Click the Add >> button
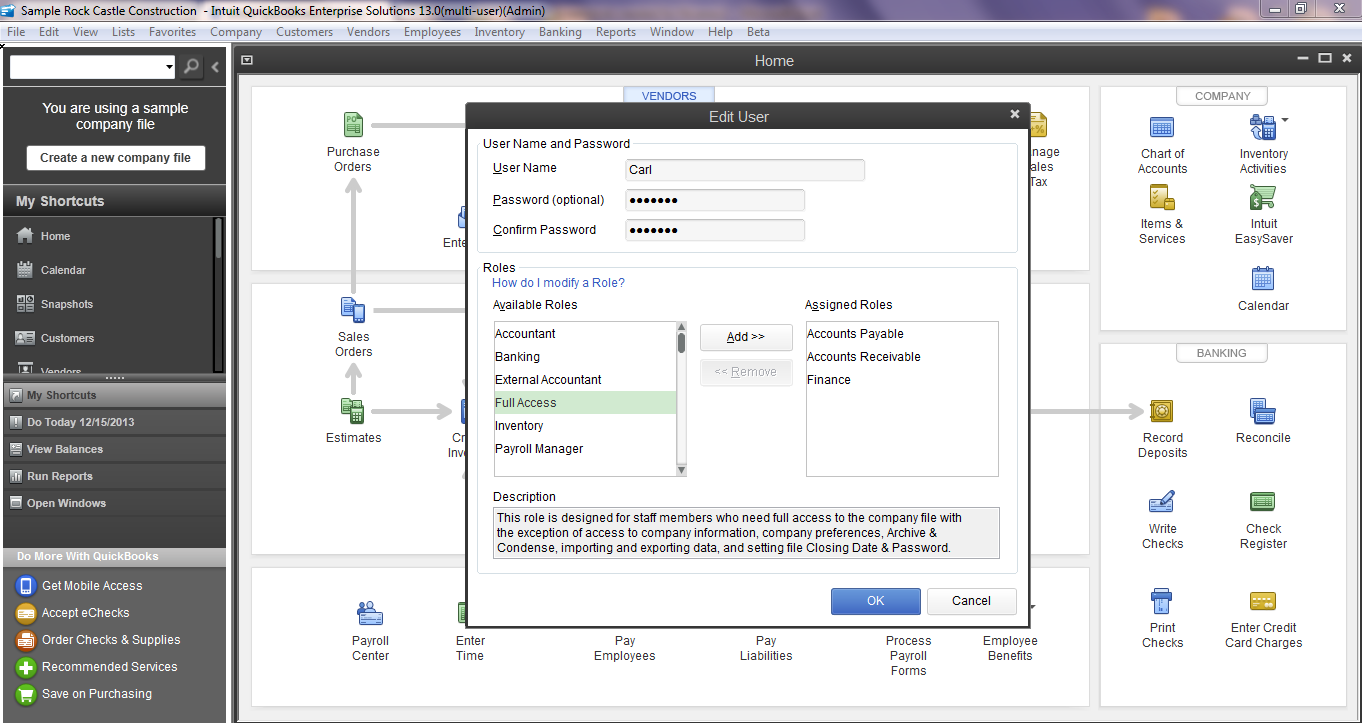This screenshot has height=723, width=1362. 746,337
